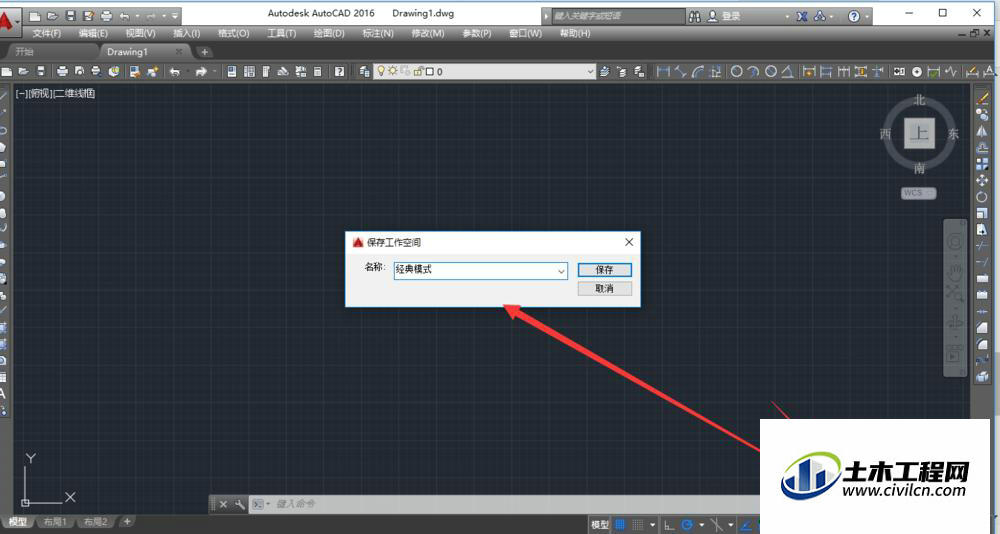The width and height of the screenshot is (1000, 534).
Task: Toggle the 模型 model space status button
Action: tap(599, 525)
